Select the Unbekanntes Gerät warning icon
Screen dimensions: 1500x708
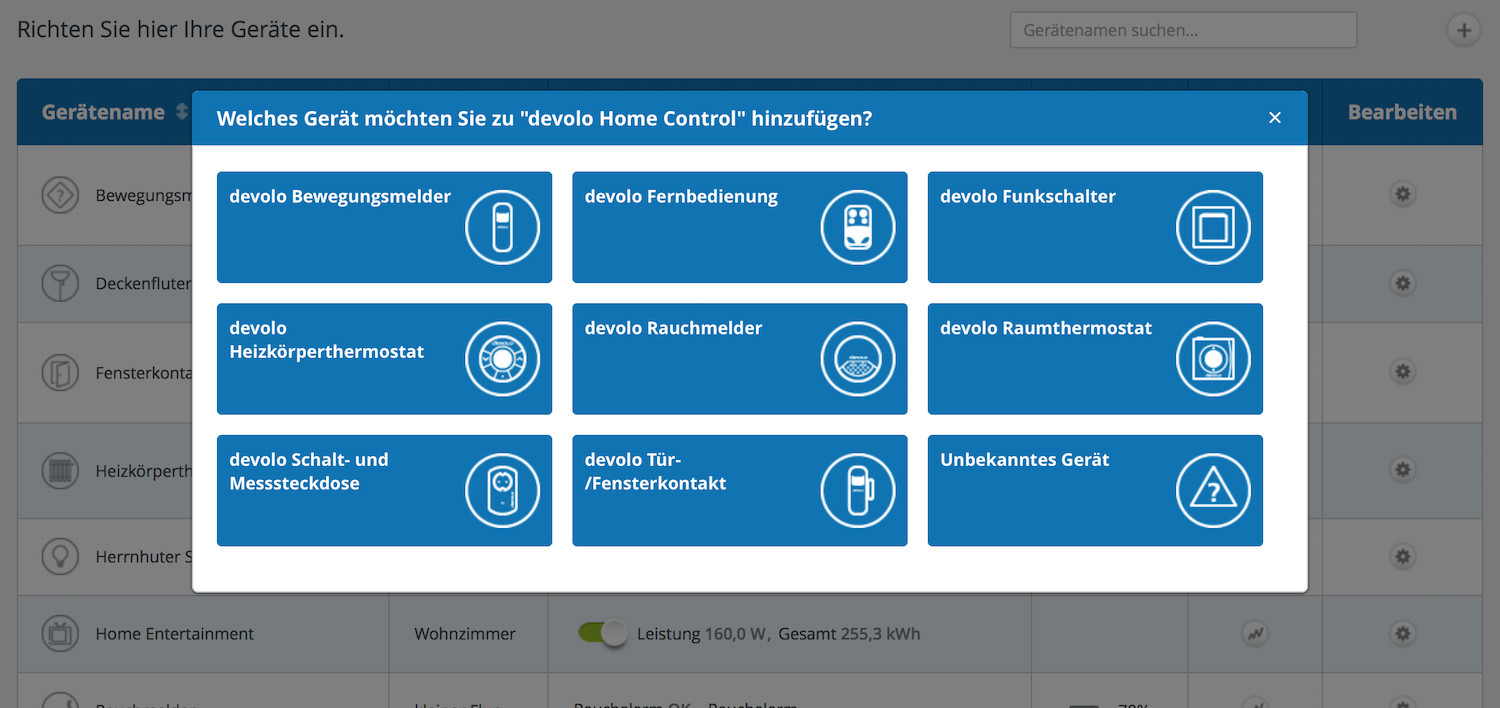1213,491
